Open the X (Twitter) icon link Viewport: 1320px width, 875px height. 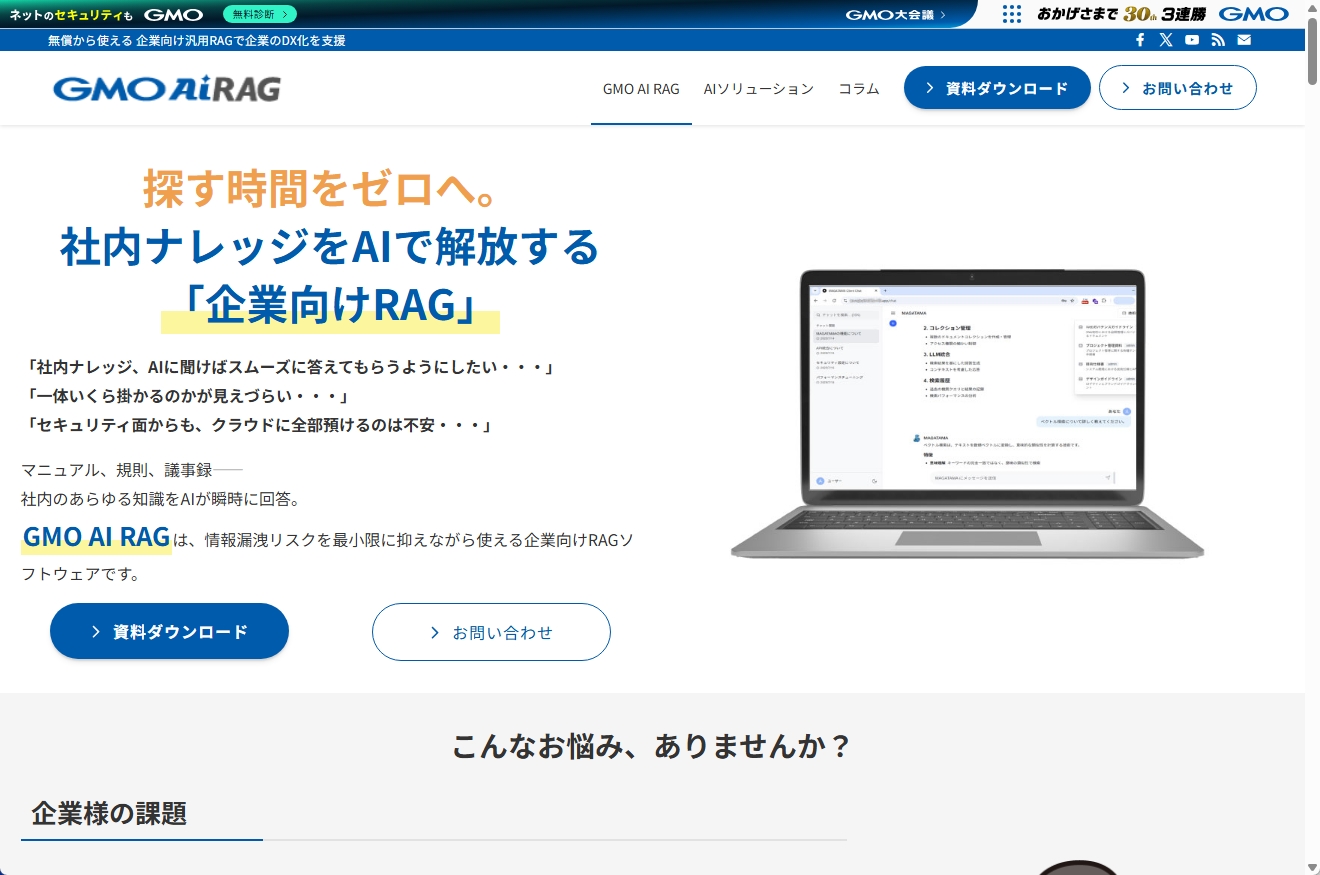click(1166, 40)
